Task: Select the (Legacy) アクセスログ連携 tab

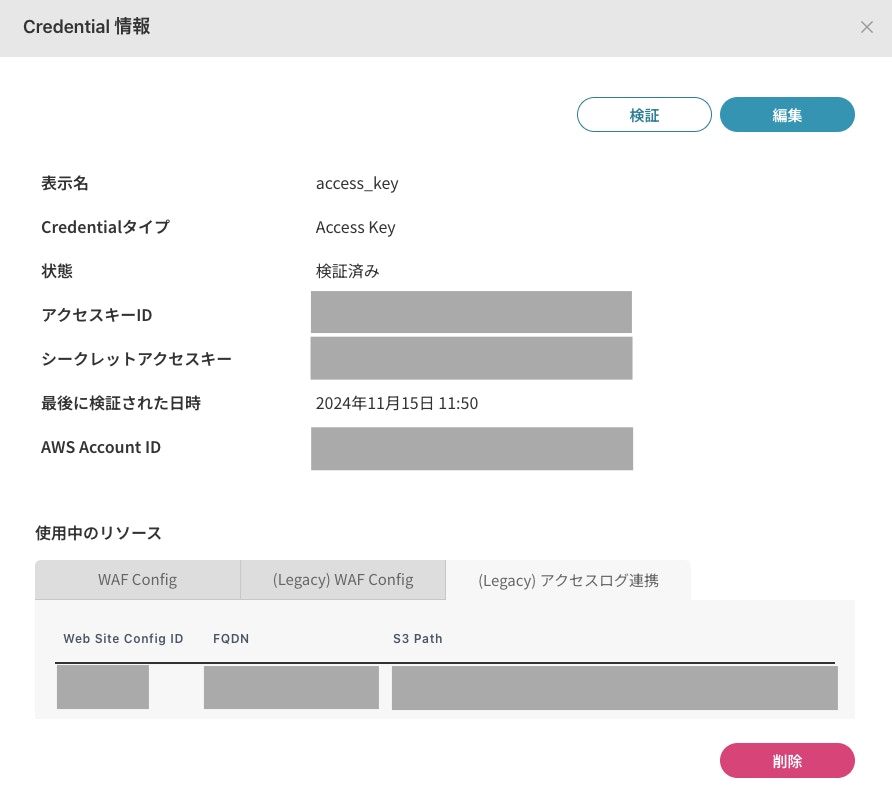Action: coord(568,580)
